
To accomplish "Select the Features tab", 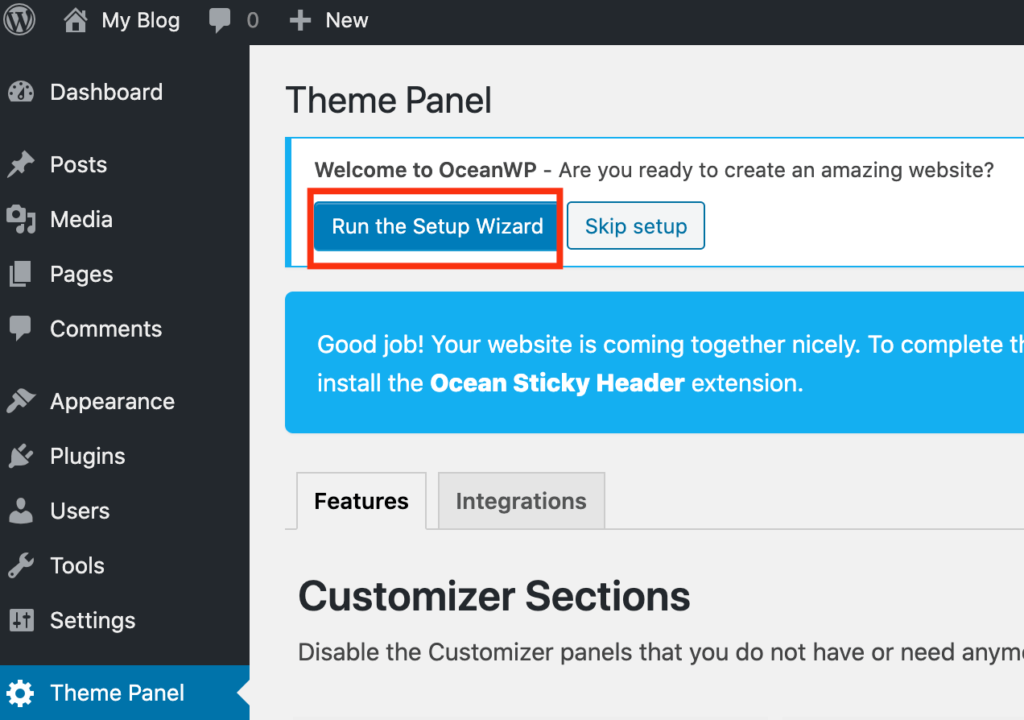I will 361,501.
